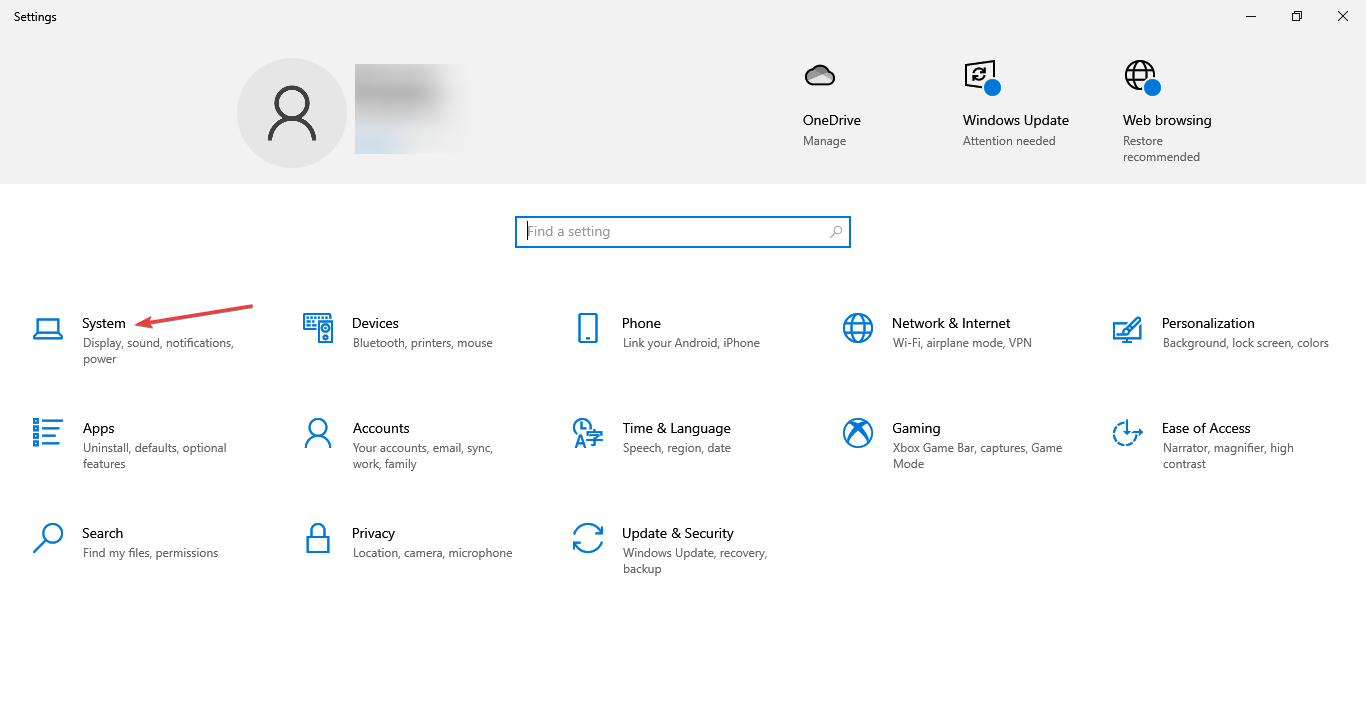Screen dimensions: 1366x728
Task: Click the Web browsing restore tile
Action: pyautogui.click(x=1166, y=120)
